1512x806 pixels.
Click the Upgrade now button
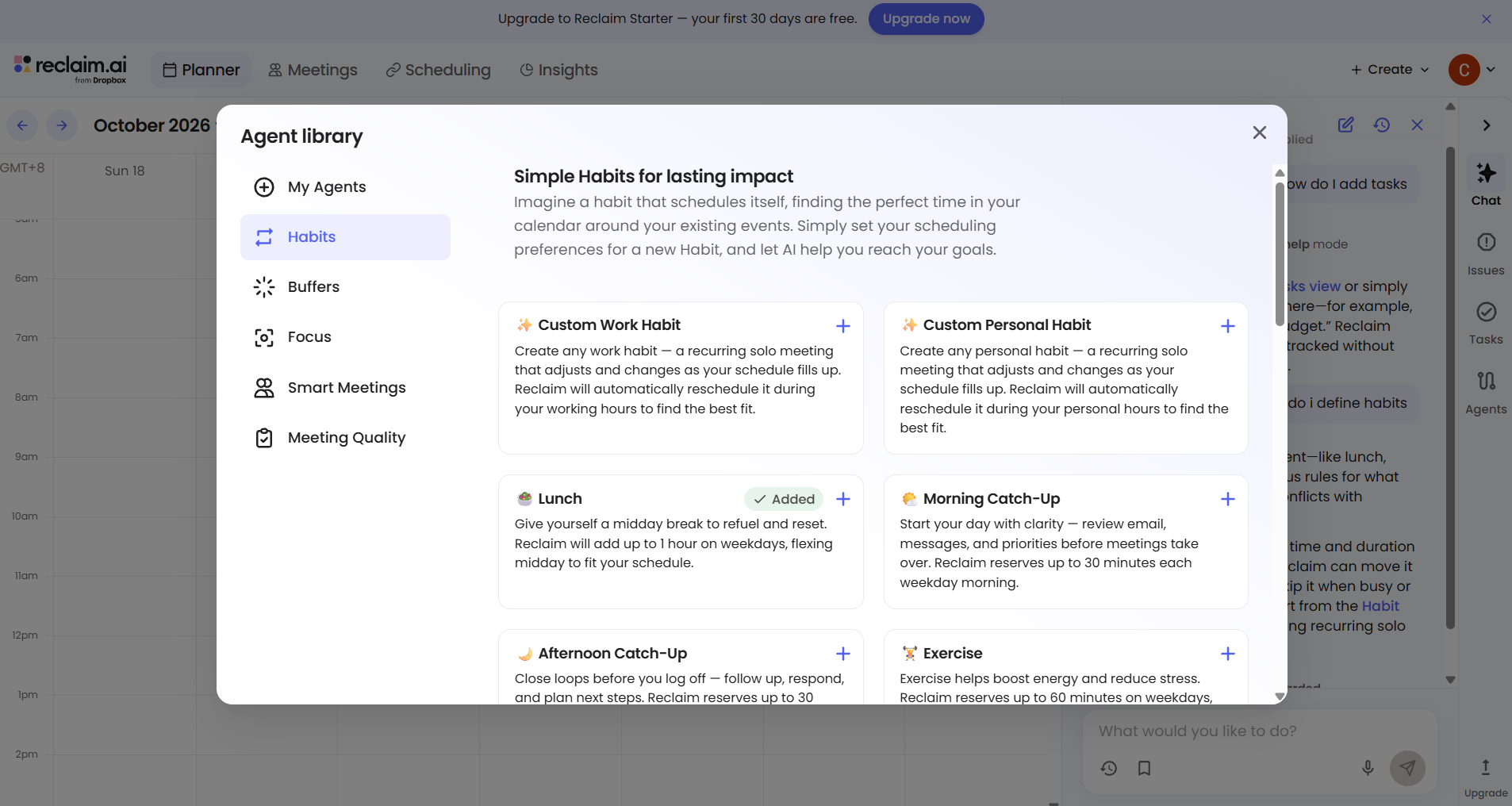tap(927, 19)
